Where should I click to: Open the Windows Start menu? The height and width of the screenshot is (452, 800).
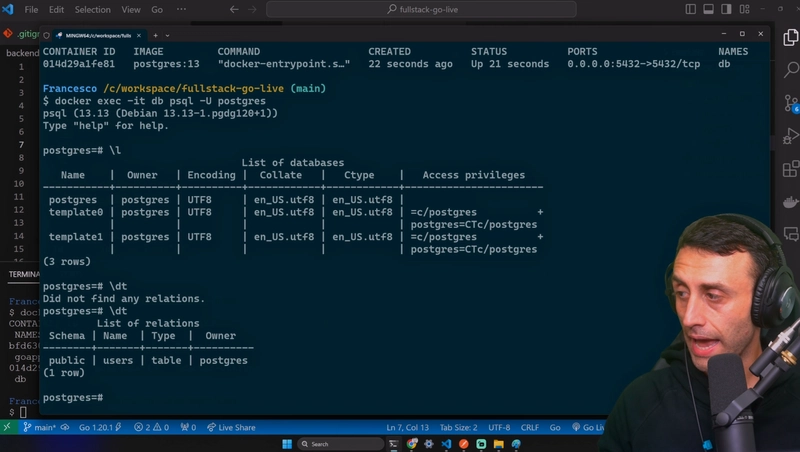point(287,444)
